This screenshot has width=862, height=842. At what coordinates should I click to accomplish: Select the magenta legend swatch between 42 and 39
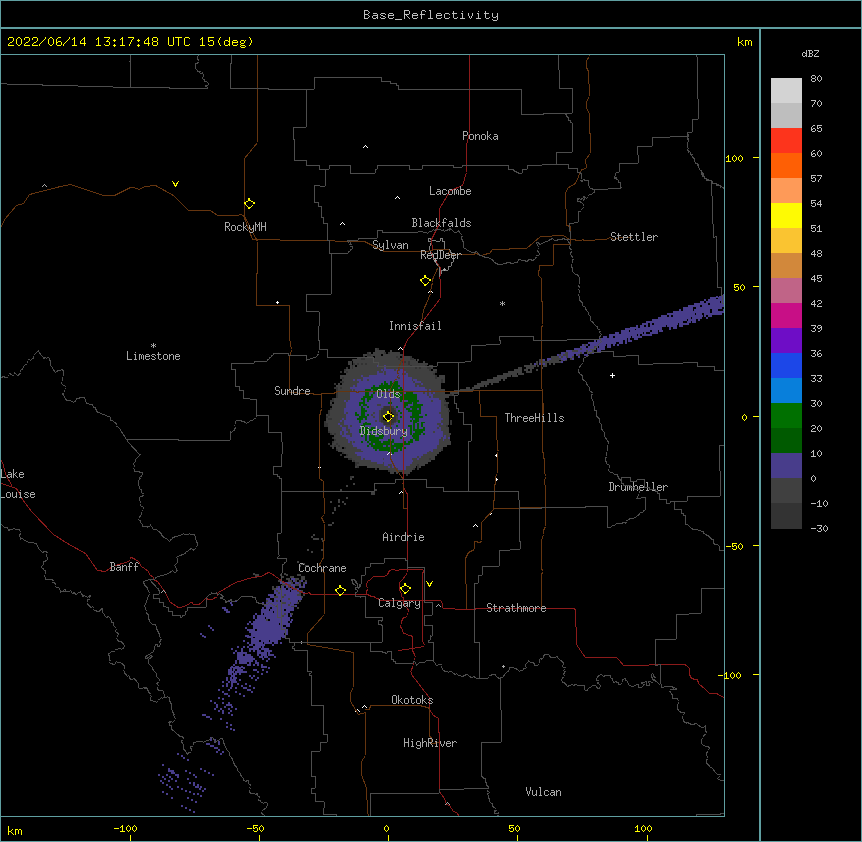pos(786,315)
